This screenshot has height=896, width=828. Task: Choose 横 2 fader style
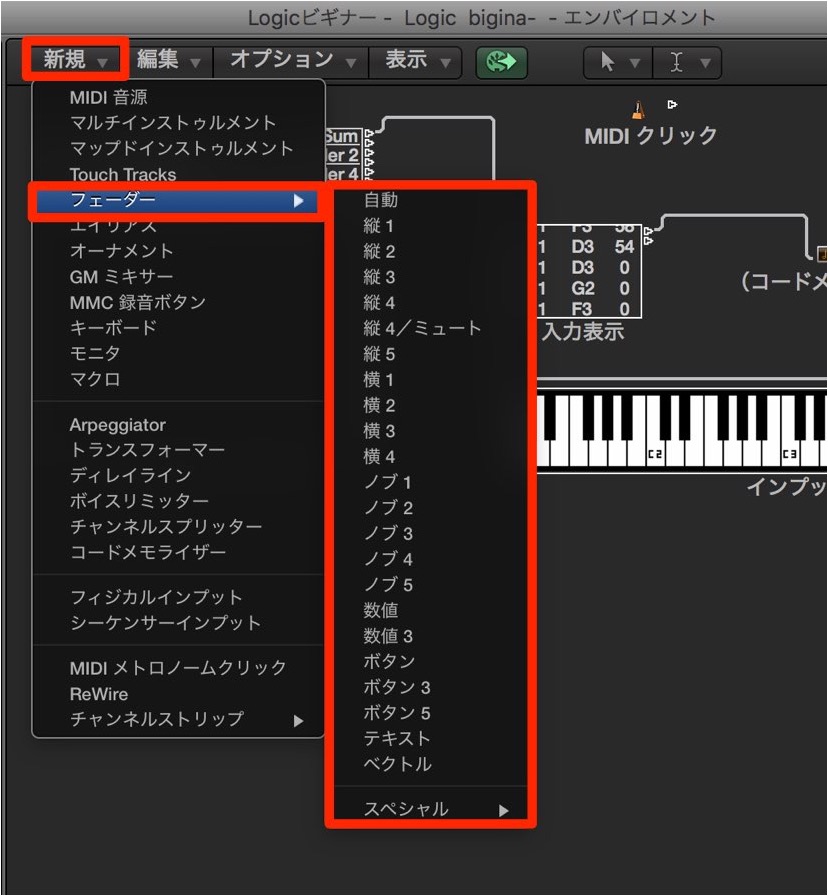pos(430,406)
